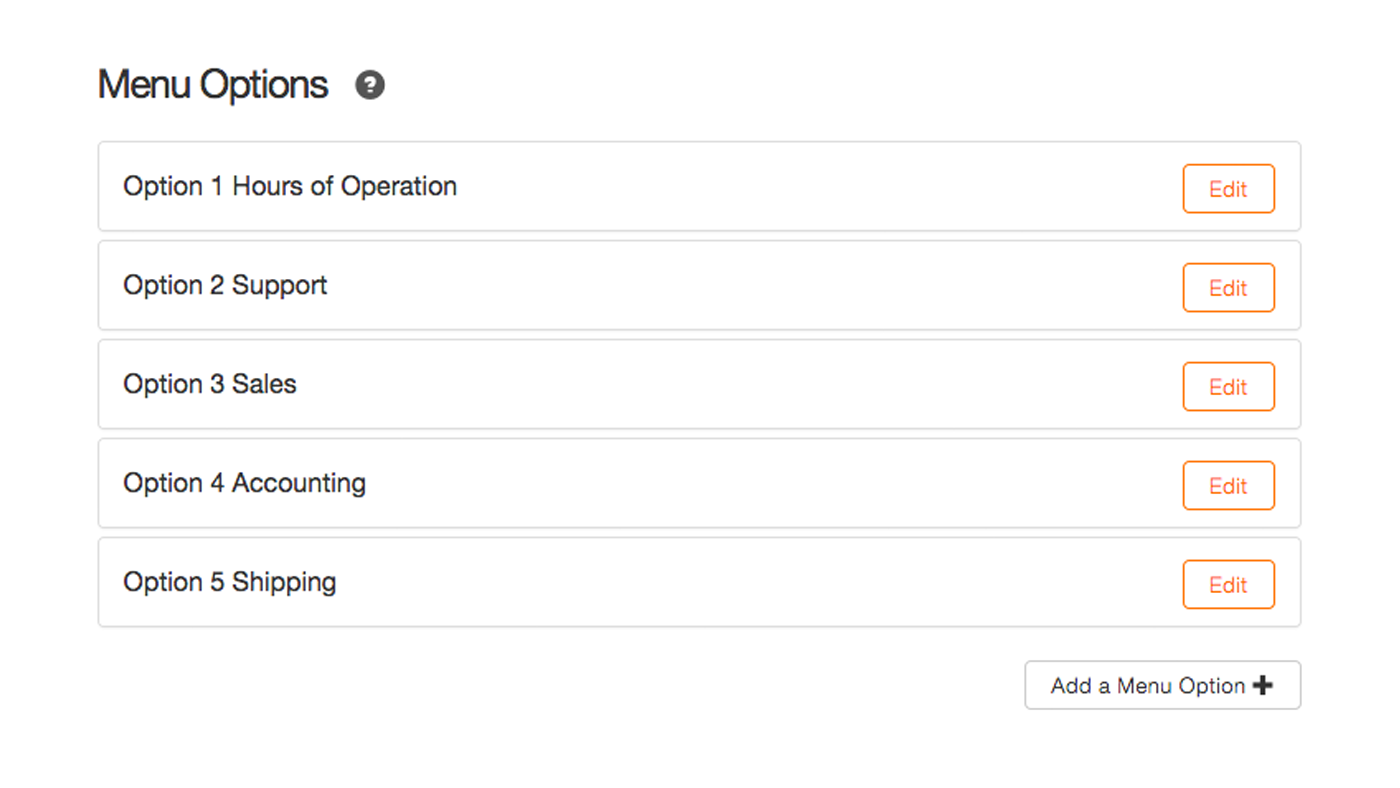Screen dimensions: 1400x788
Task: Select the Option 3 Sales row
Action: pyautogui.click(x=699, y=384)
